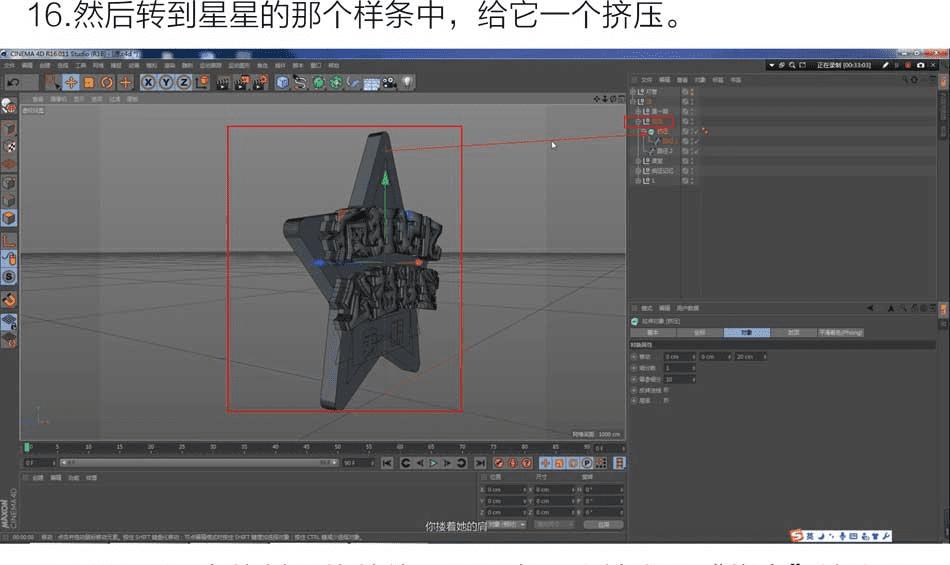Viewport: 950px width, 565px height.
Task: Toggle the Y axis lock
Action: tap(166, 82)
